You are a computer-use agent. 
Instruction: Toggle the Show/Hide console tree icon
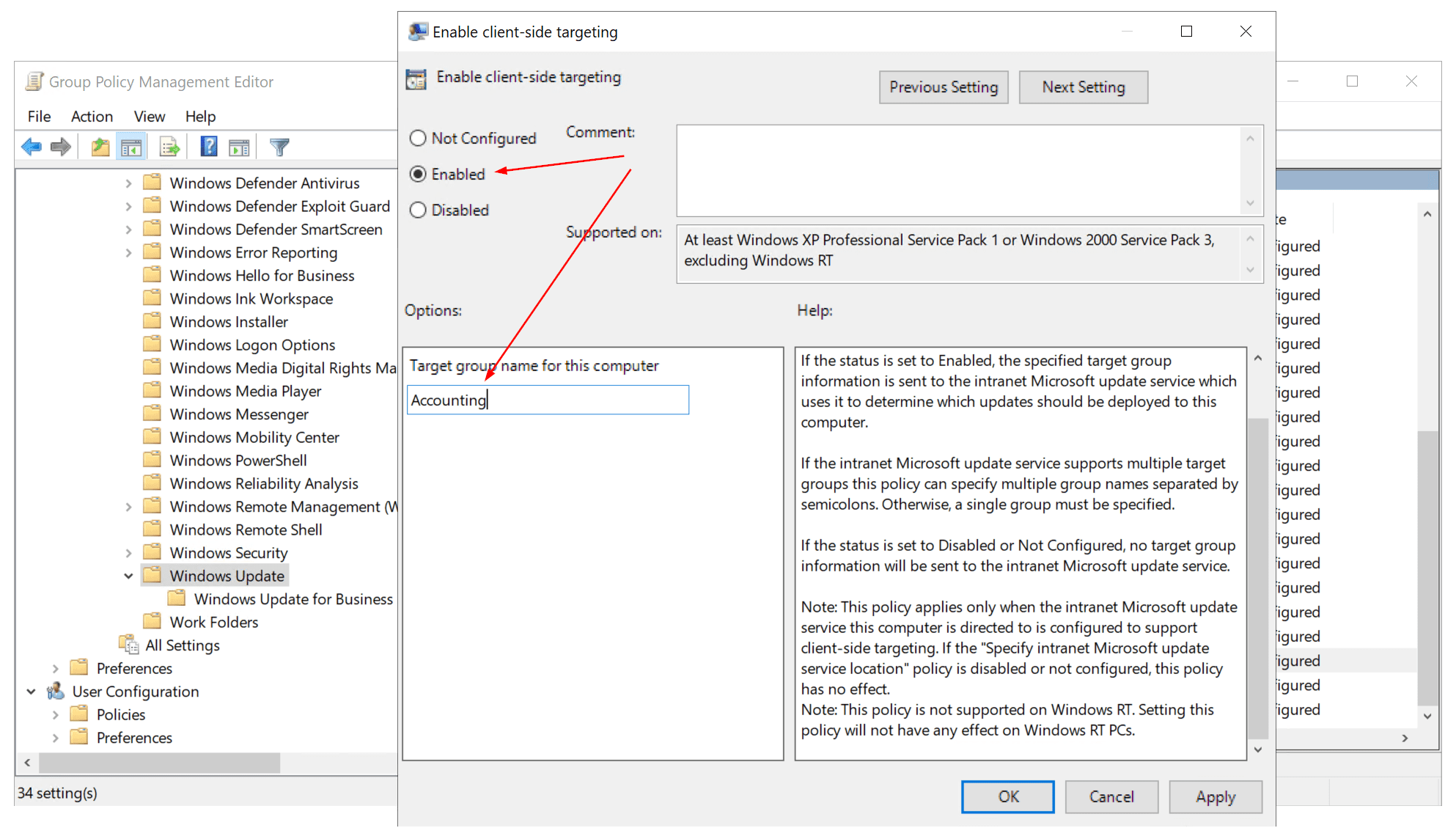click(132, 147)
